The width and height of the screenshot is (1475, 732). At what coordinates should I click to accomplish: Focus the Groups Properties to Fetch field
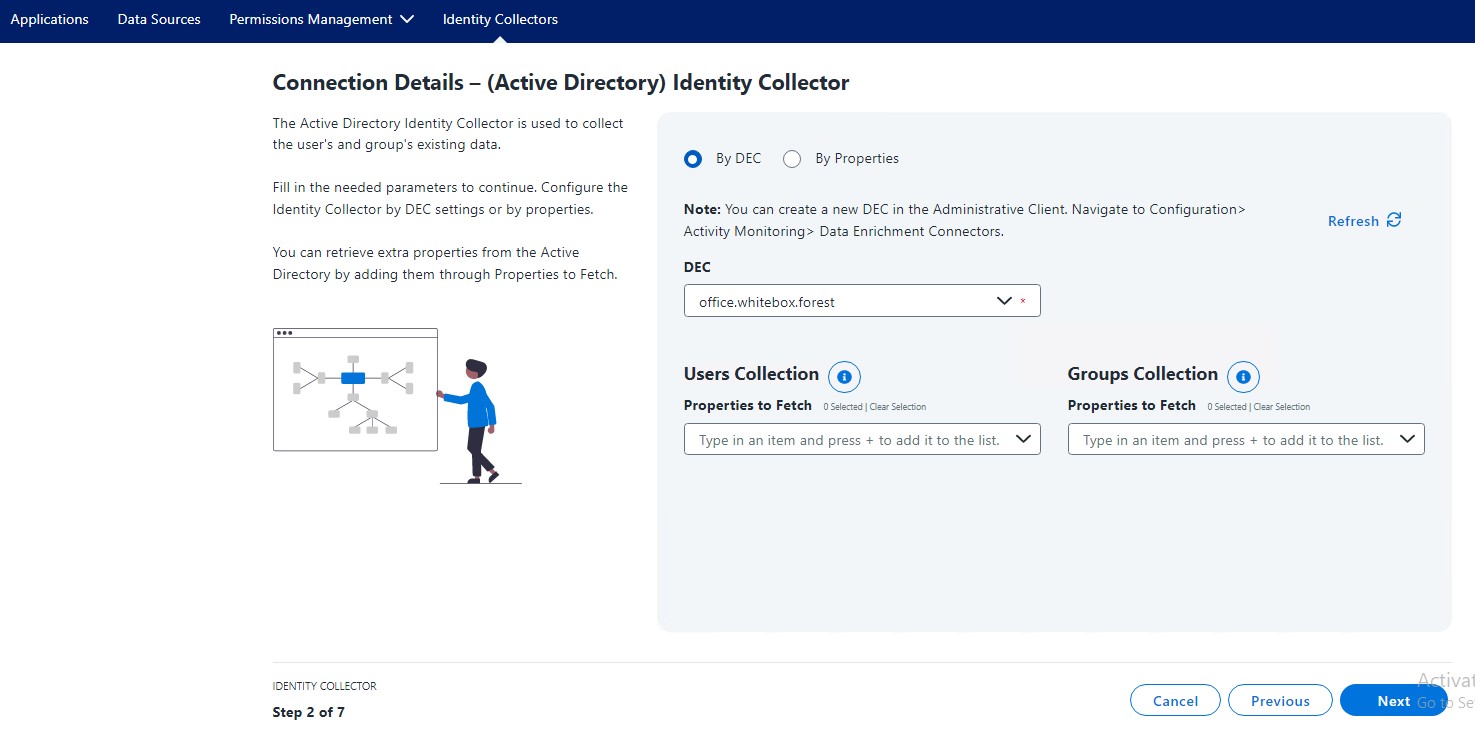pos(1232,440)
